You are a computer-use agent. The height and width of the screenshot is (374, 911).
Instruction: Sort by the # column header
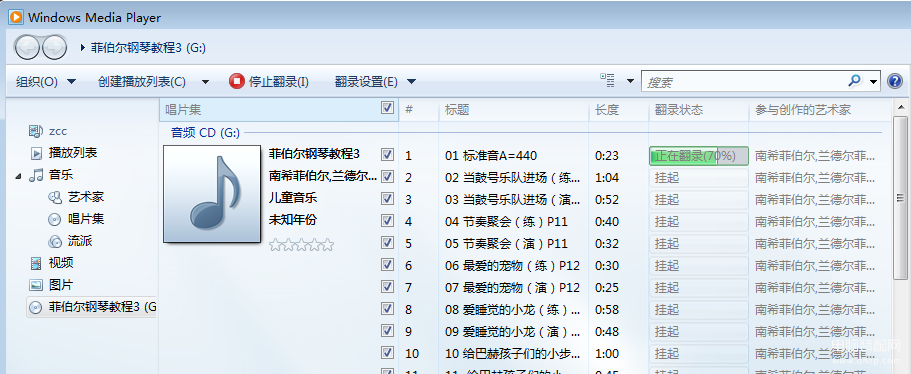coord(419,110)
